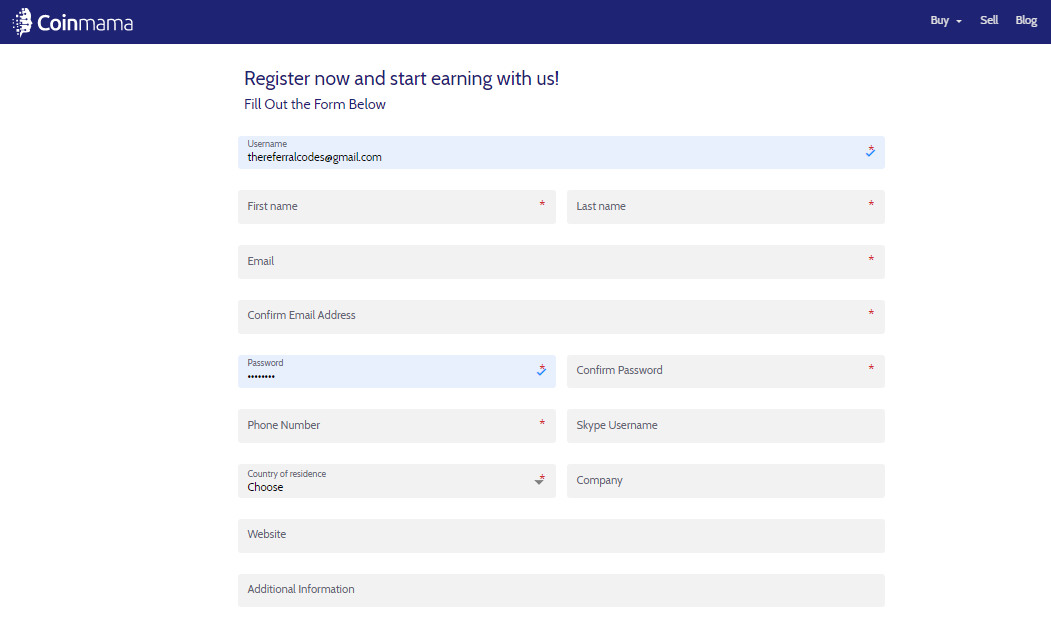Screen dimensions: 1051x624
Task: Click the caret arrow beside Buy
Action: tap(959, 21)
